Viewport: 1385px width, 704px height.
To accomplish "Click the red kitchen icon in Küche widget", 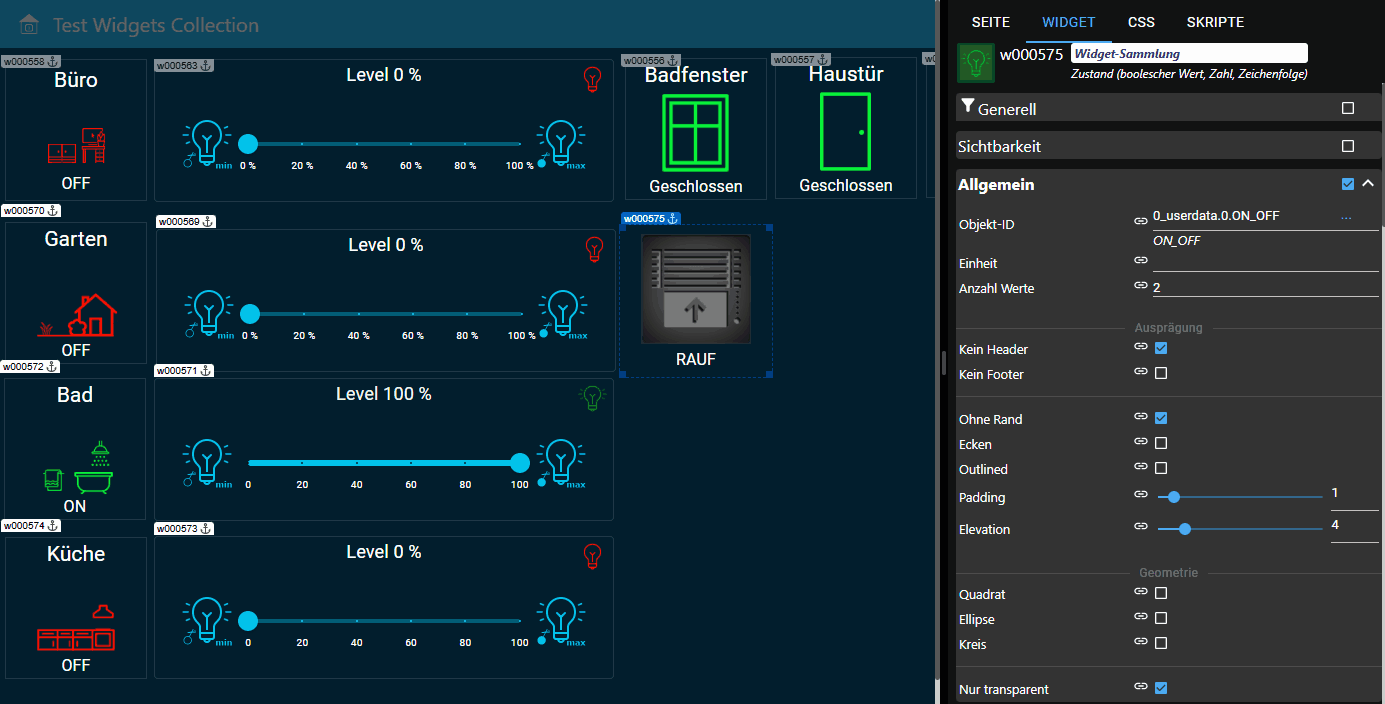I will coord(76,627).
